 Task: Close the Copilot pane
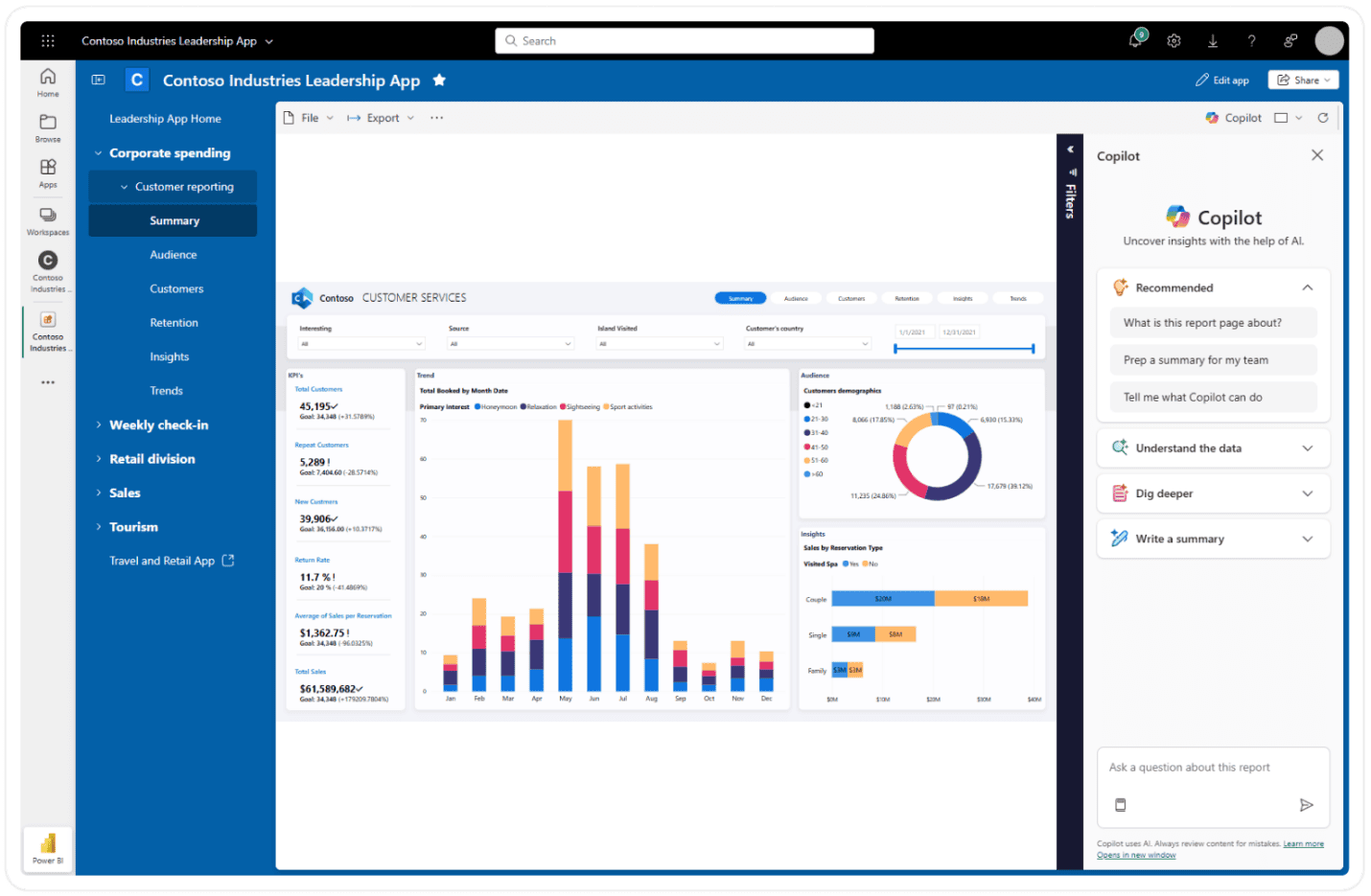1317,155
